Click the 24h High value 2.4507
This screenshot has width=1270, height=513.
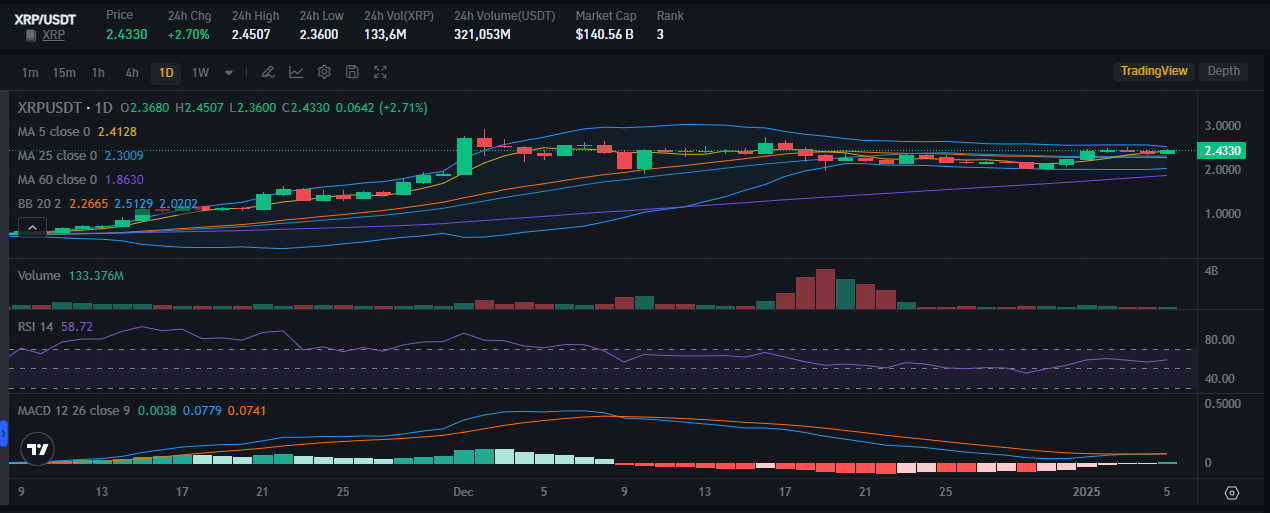click(x=251, y=35)
